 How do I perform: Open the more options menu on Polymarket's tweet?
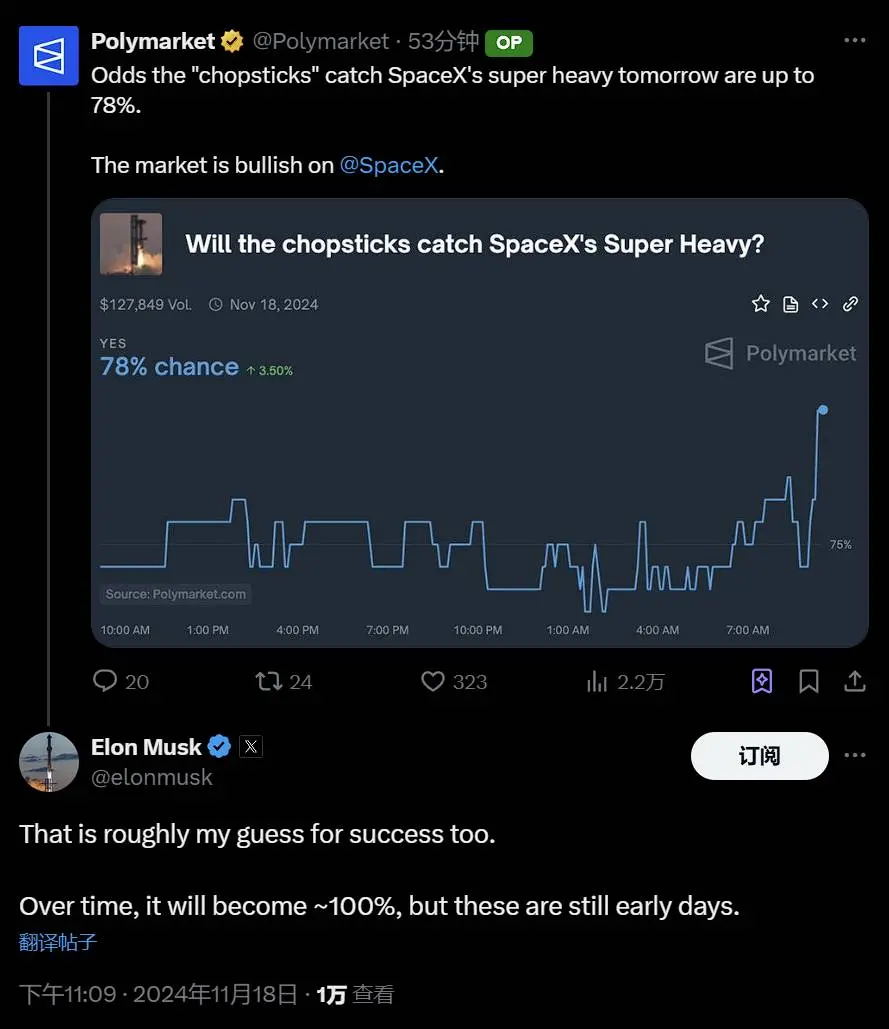pyautogui.click(x=855, y=40)
